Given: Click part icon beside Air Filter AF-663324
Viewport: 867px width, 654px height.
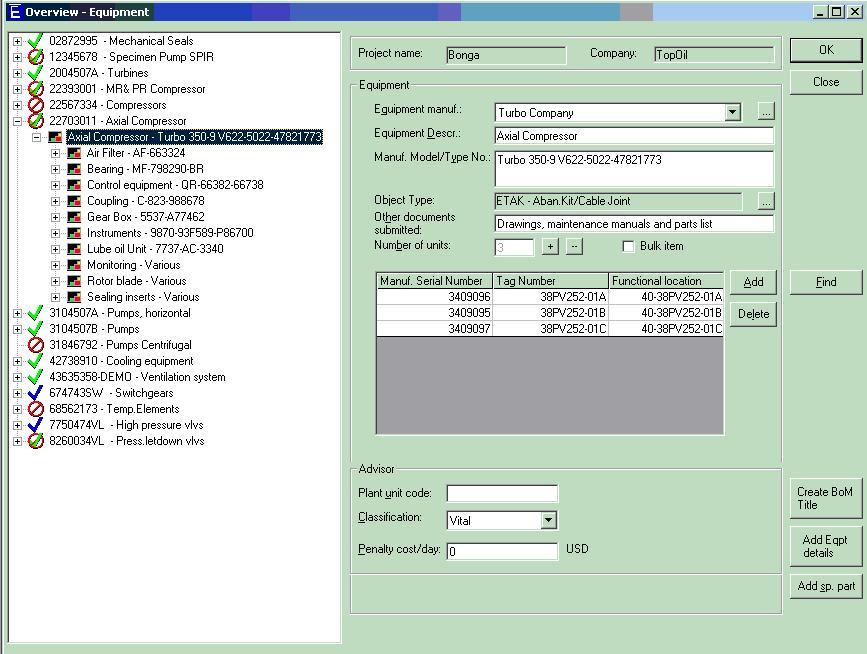Looking at the screenshot, I should click(x=74, y=153).
